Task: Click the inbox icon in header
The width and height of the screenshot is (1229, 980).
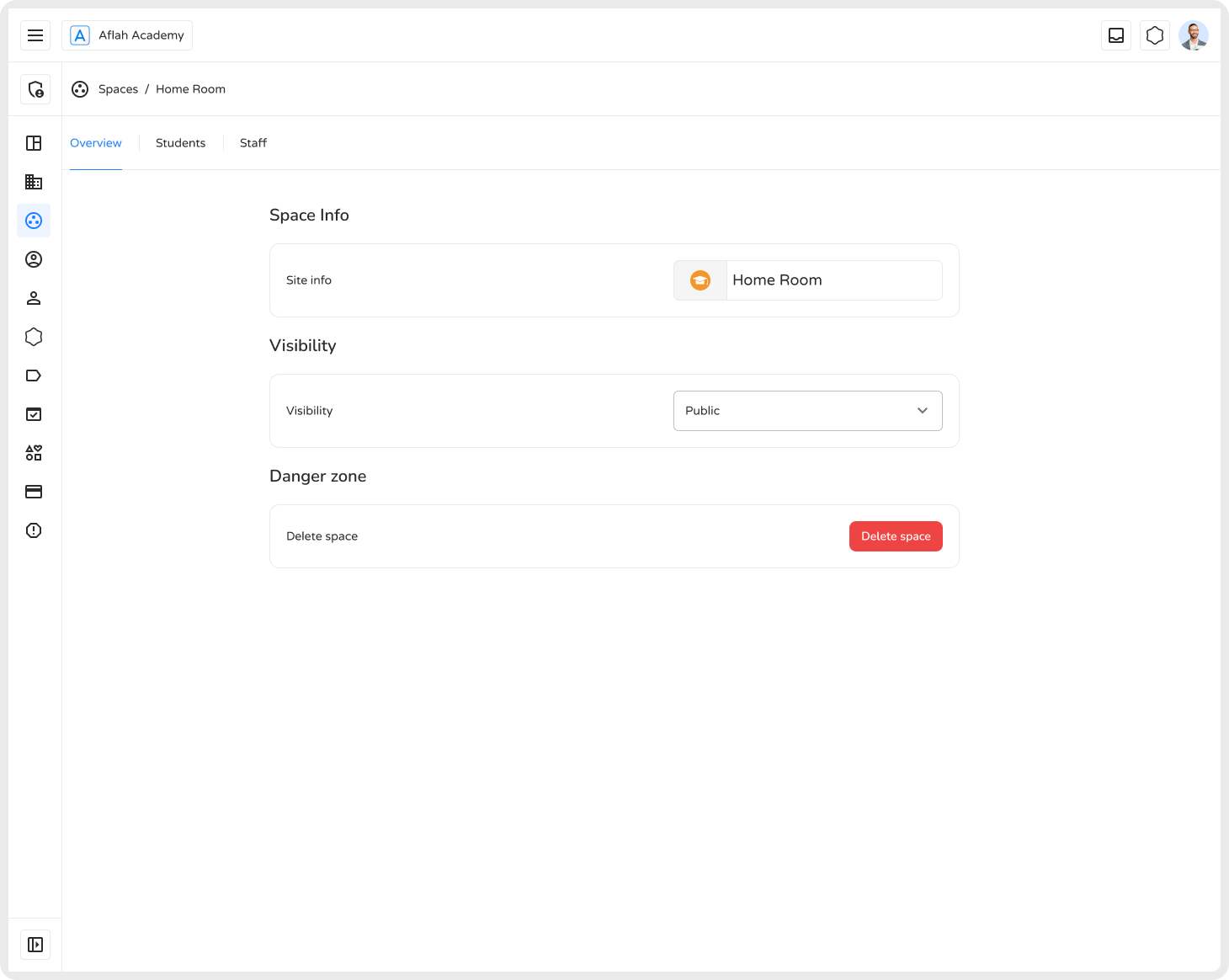Action: pyautogui.click(x=1116, y=35)
